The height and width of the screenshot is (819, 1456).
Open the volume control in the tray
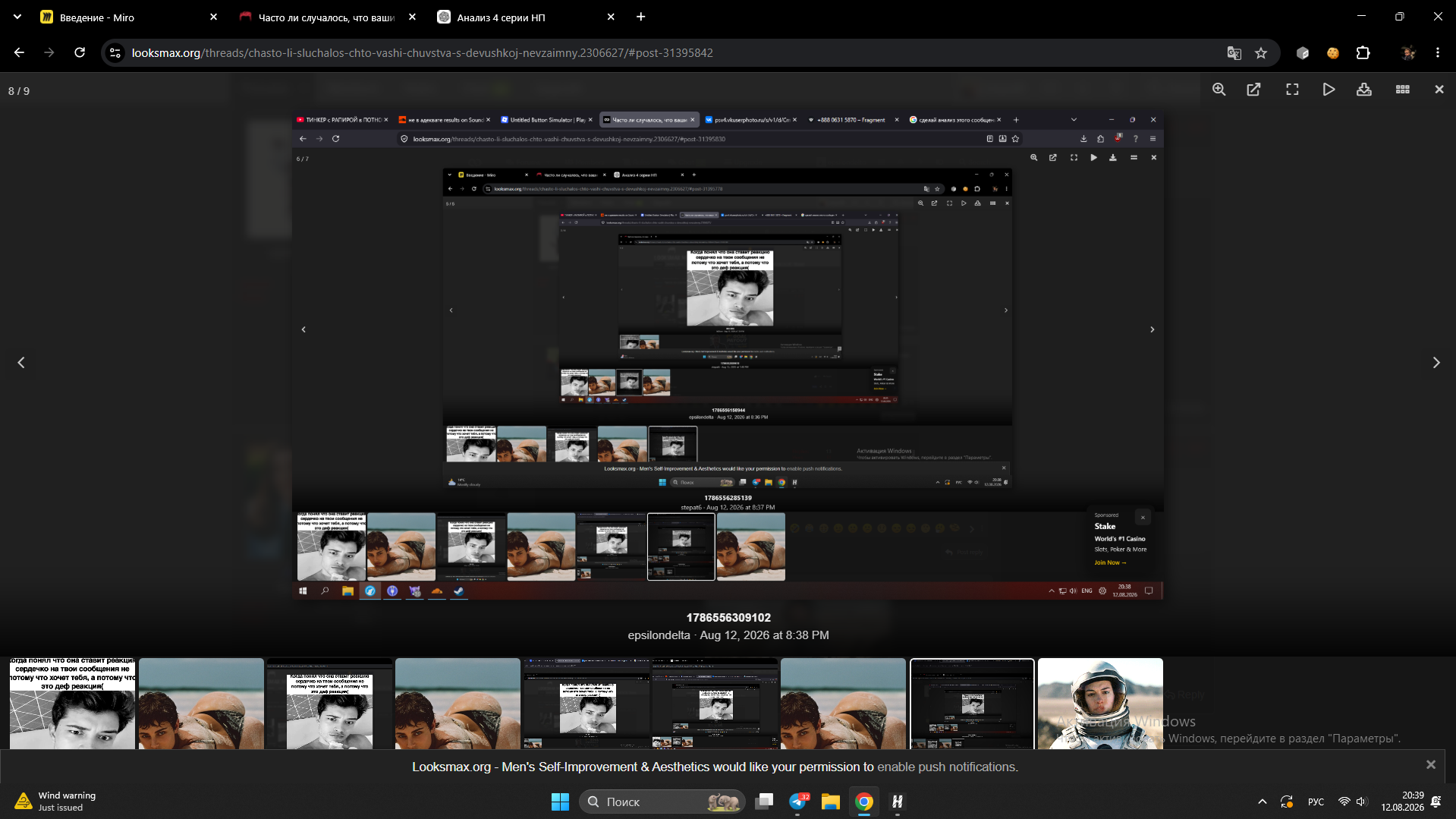click(1361, 802)
